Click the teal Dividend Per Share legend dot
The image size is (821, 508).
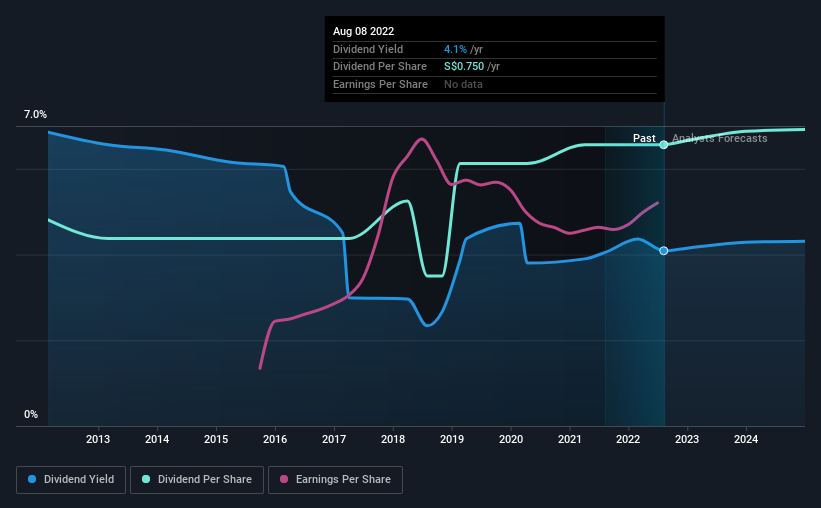coord(146,479)
